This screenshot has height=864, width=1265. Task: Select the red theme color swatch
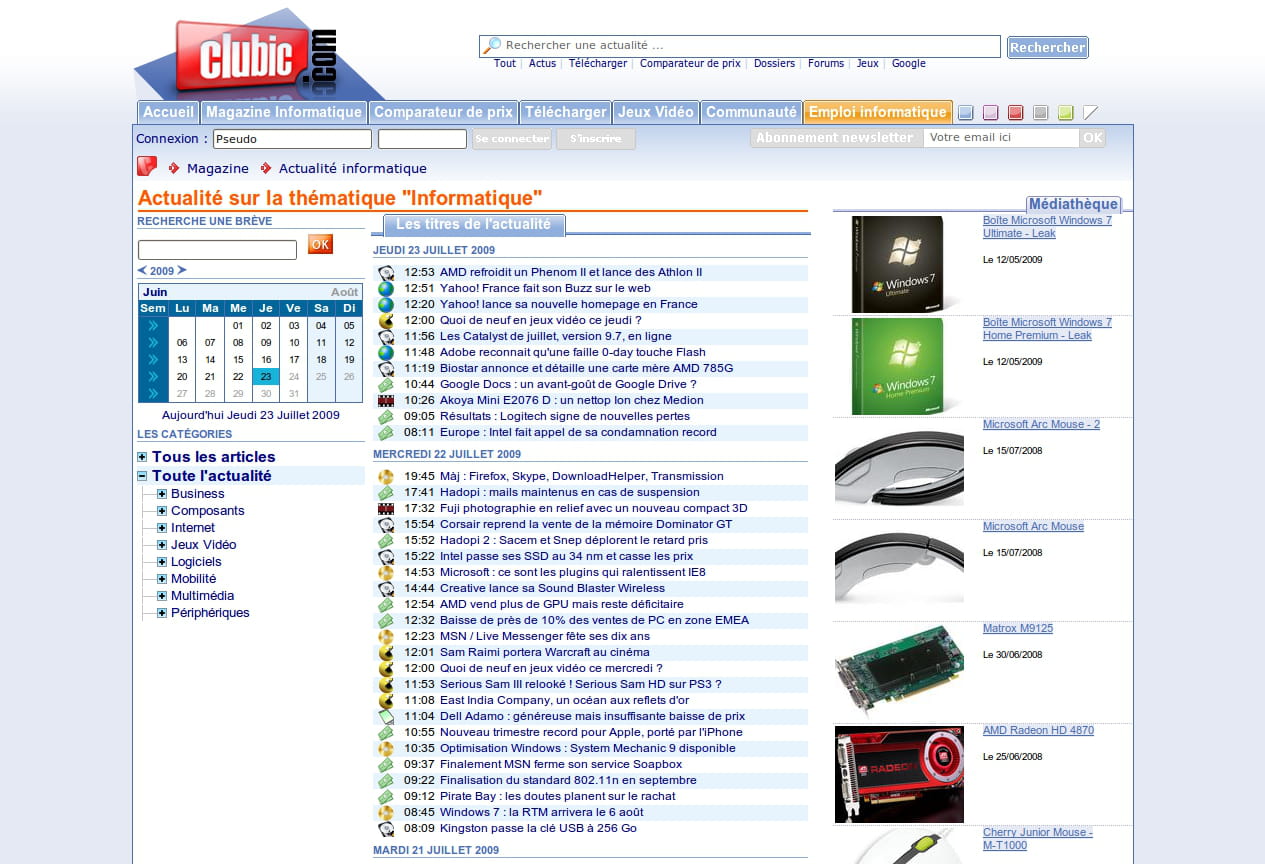1016,112
